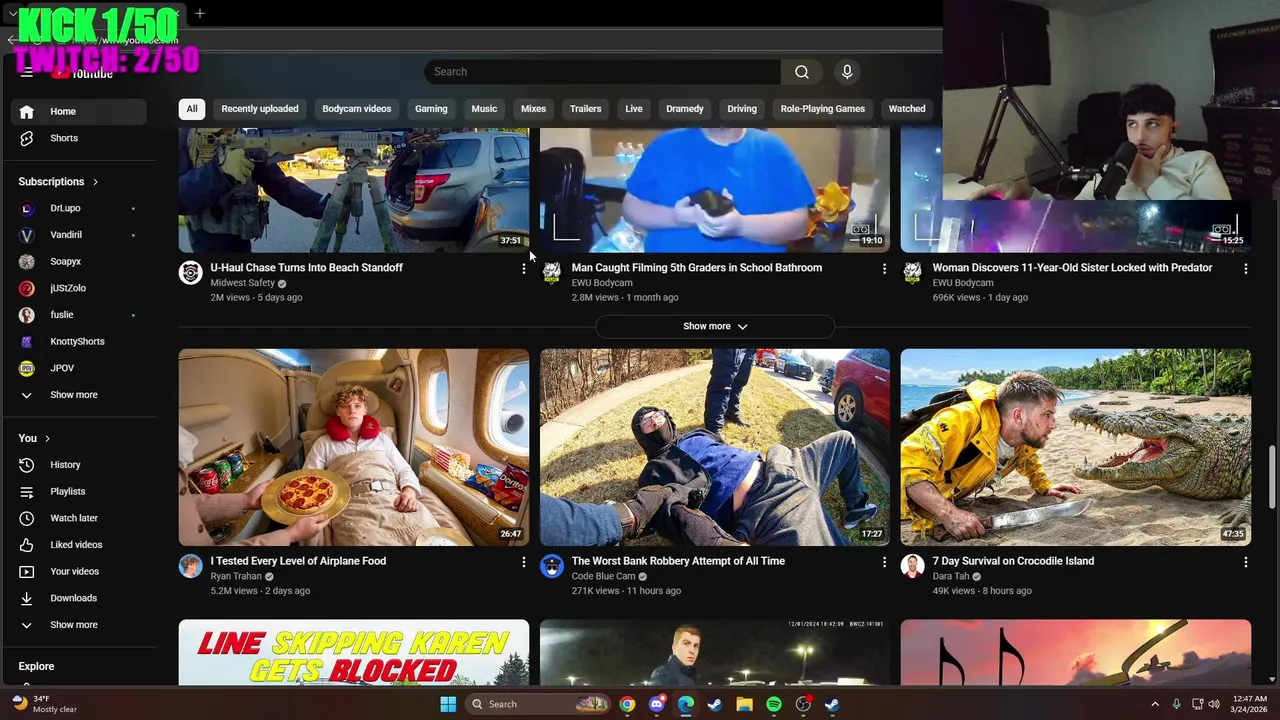Viewport: 1280px width, 720px height.
Task: Click the YouTube search input field
Action: click(602, 72)
